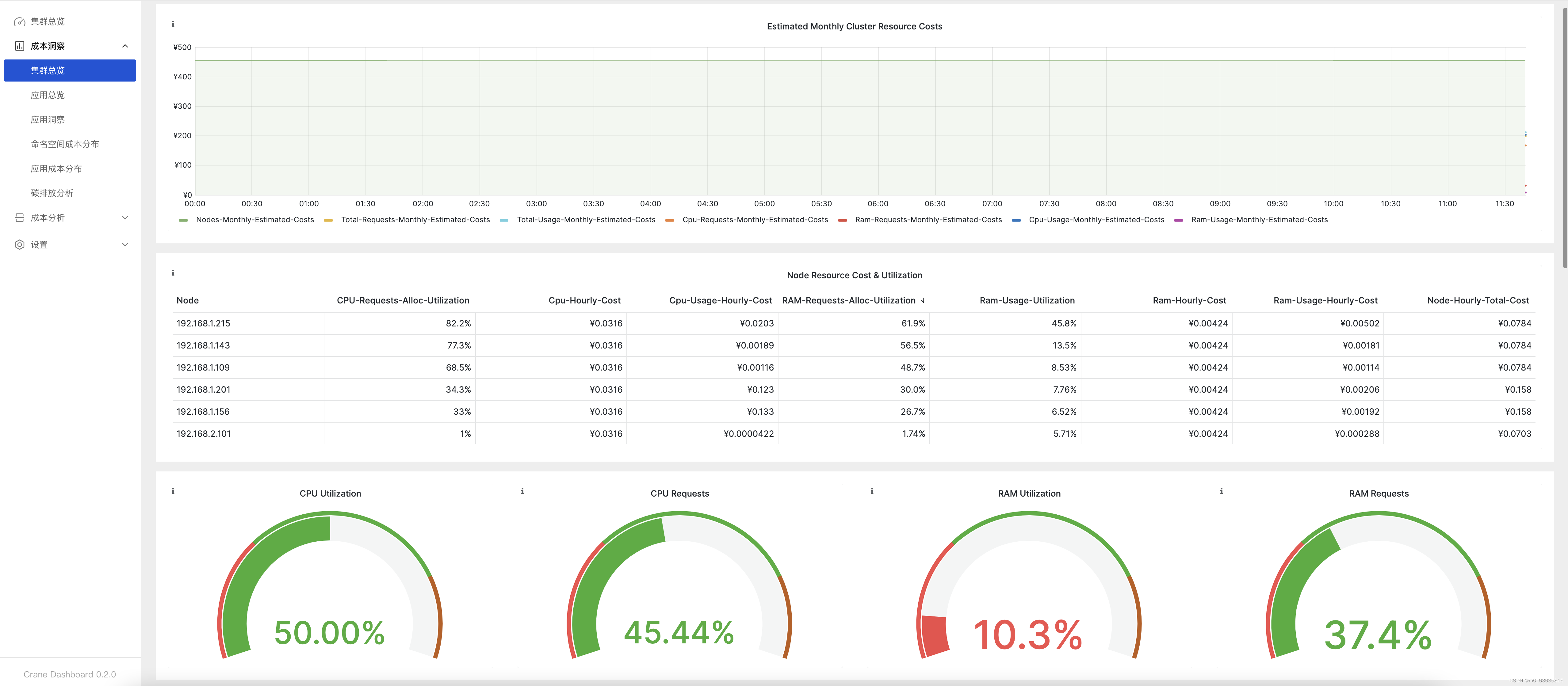Click the 10.3% RAM Utilization gauge value
This screenshot has width=1568, height=686.
pos(1028,635)
